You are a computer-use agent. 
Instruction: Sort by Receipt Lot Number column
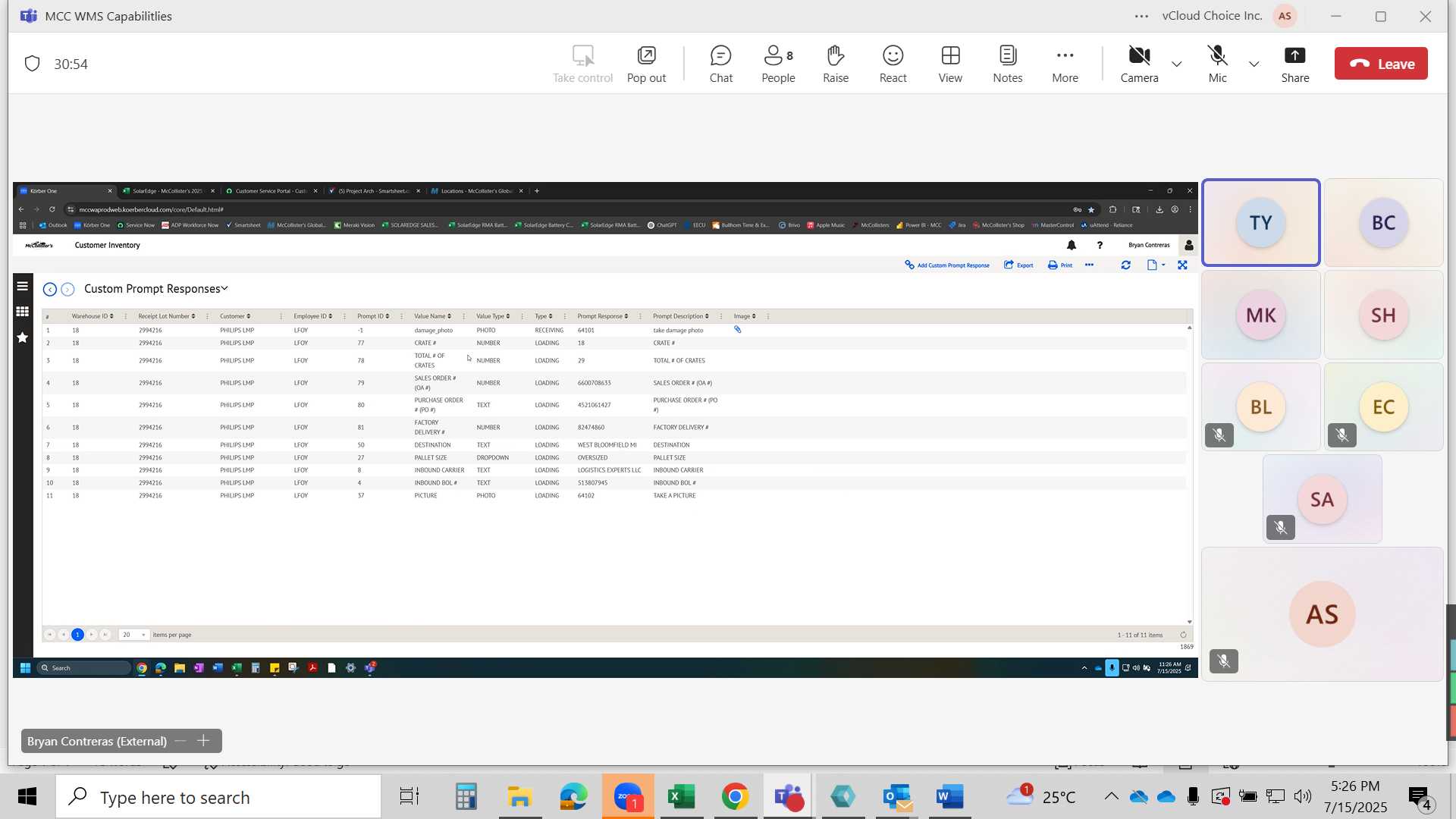(x=167, y=316)
